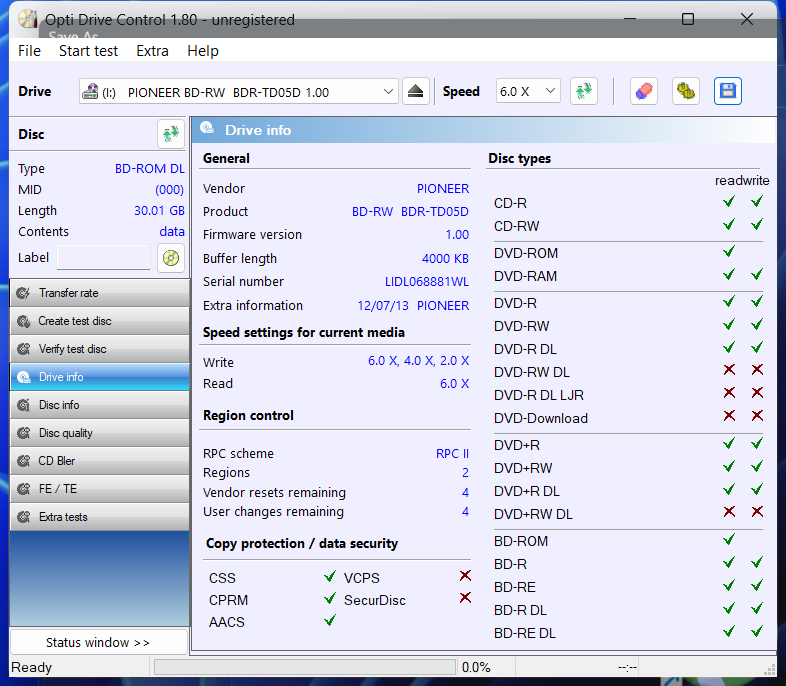786x686 pixels.
Task: Click the progress bar in status bar
Action: point(305,667)
